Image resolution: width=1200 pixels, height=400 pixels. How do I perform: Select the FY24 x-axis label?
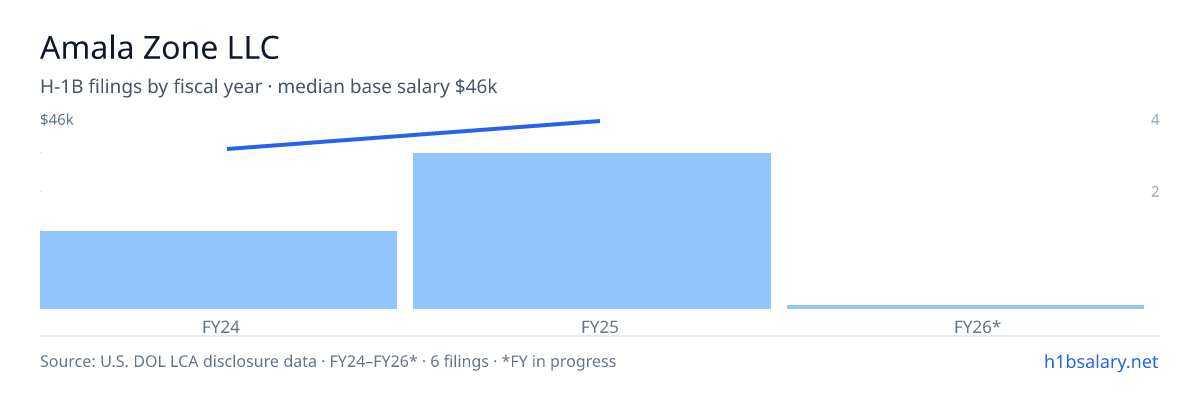pos(218,326)
